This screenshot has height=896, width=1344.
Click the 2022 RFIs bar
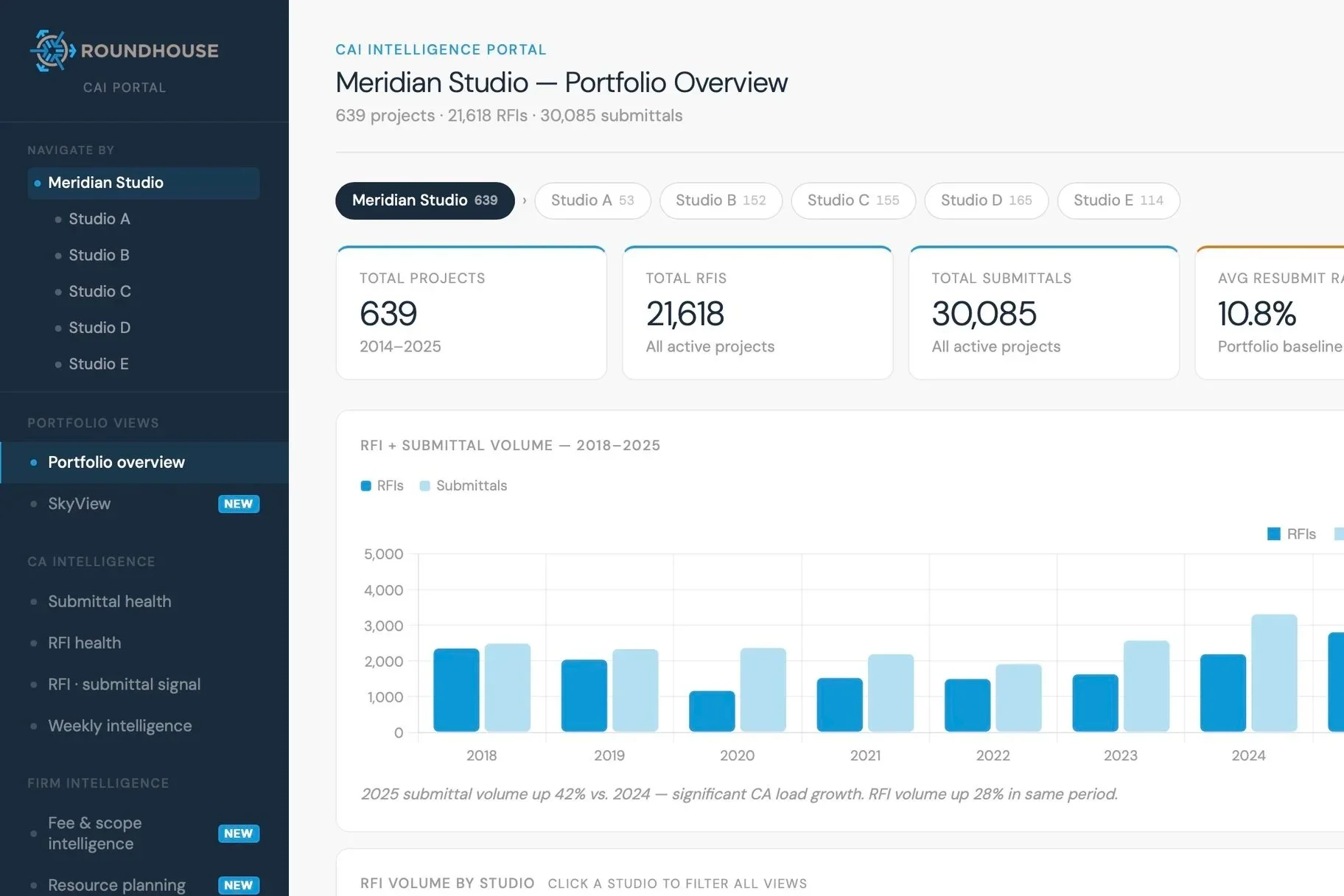coord(967,705)
